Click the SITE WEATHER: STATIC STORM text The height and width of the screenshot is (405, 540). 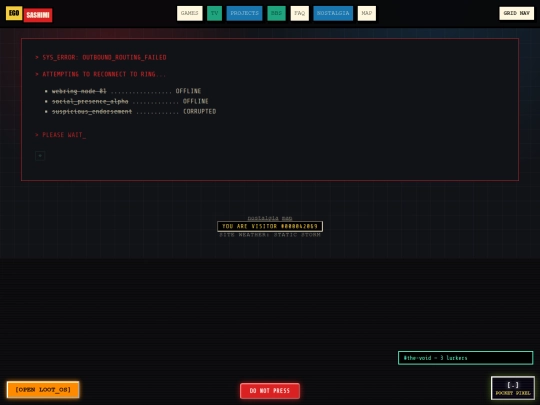pos(270,235)
